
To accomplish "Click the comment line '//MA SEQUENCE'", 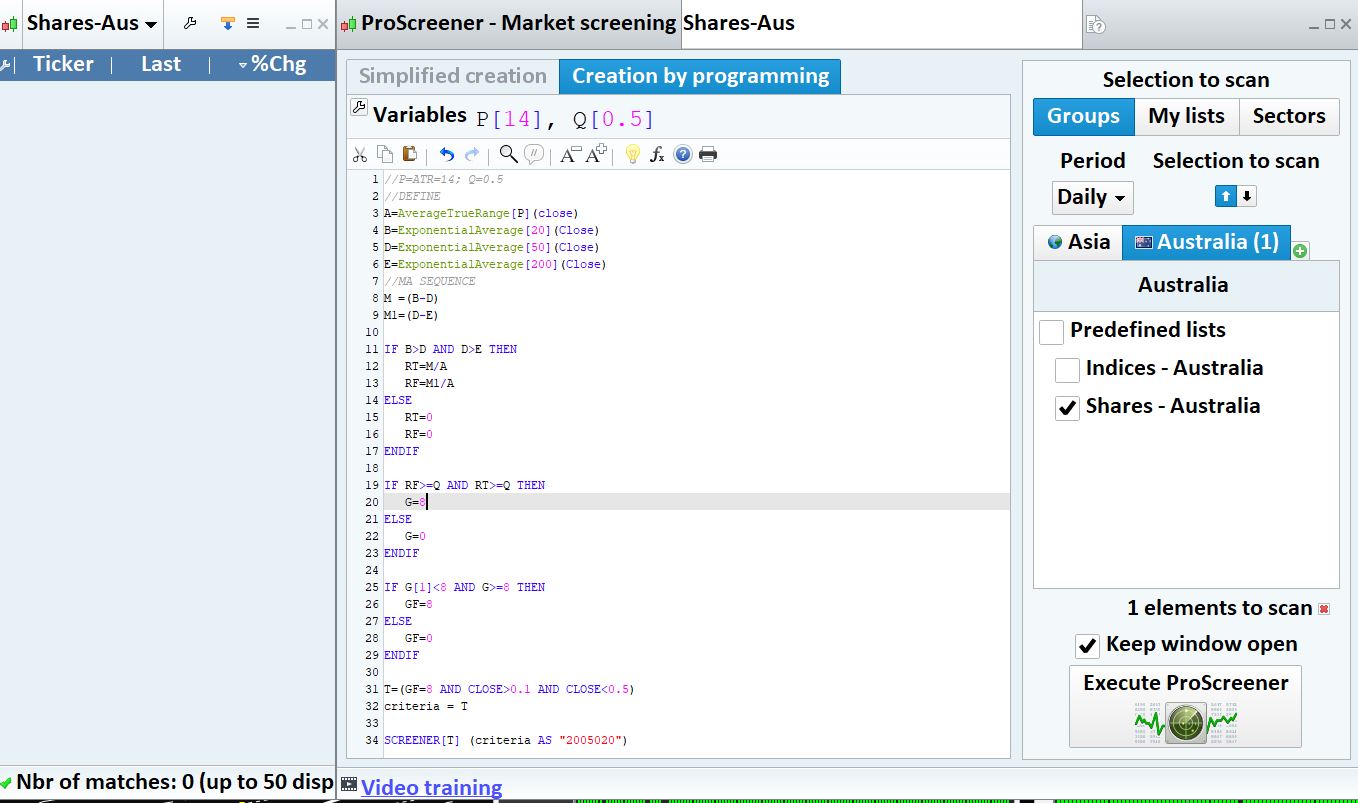I will [430, 281].
